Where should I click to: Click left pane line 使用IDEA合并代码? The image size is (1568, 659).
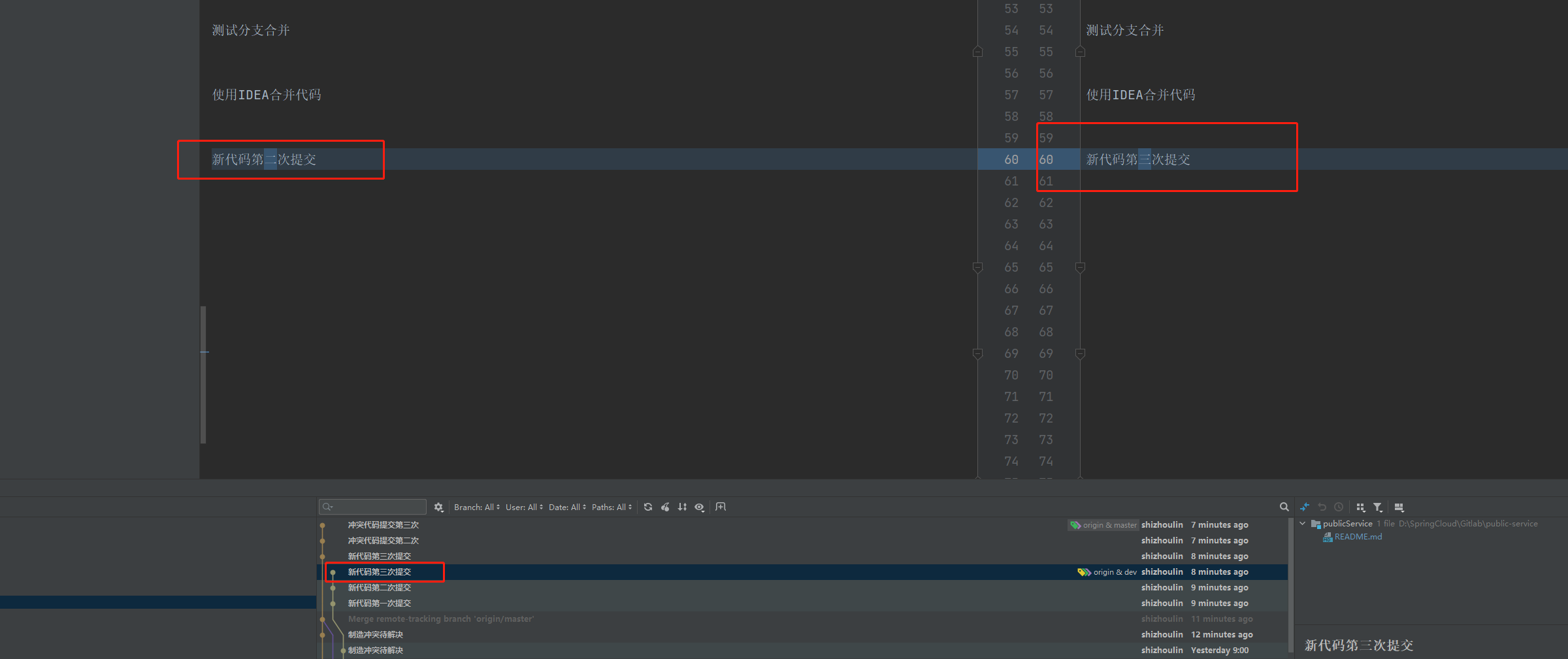pos(267,95)
